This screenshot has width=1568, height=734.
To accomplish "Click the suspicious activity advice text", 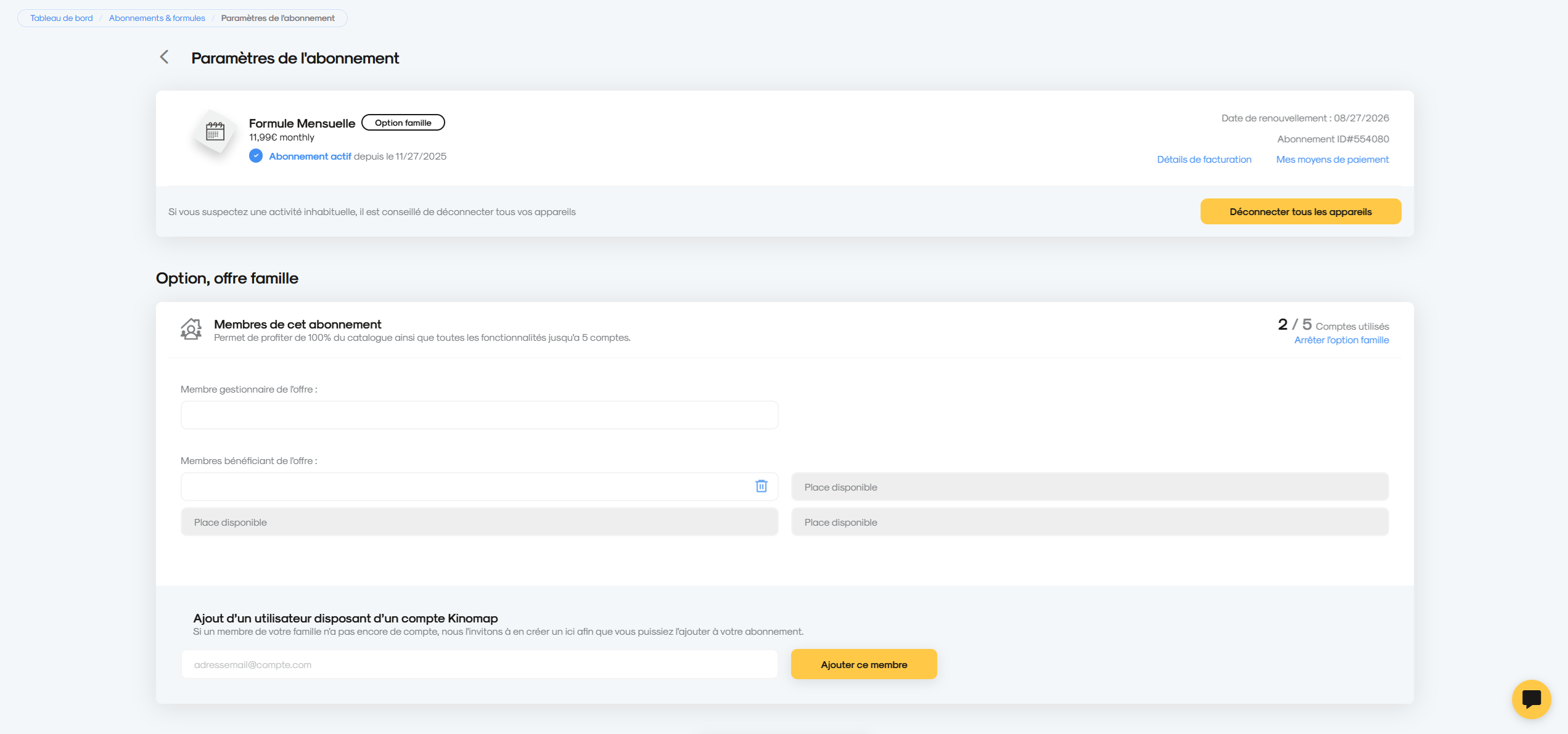I will [x=372, y=211].
